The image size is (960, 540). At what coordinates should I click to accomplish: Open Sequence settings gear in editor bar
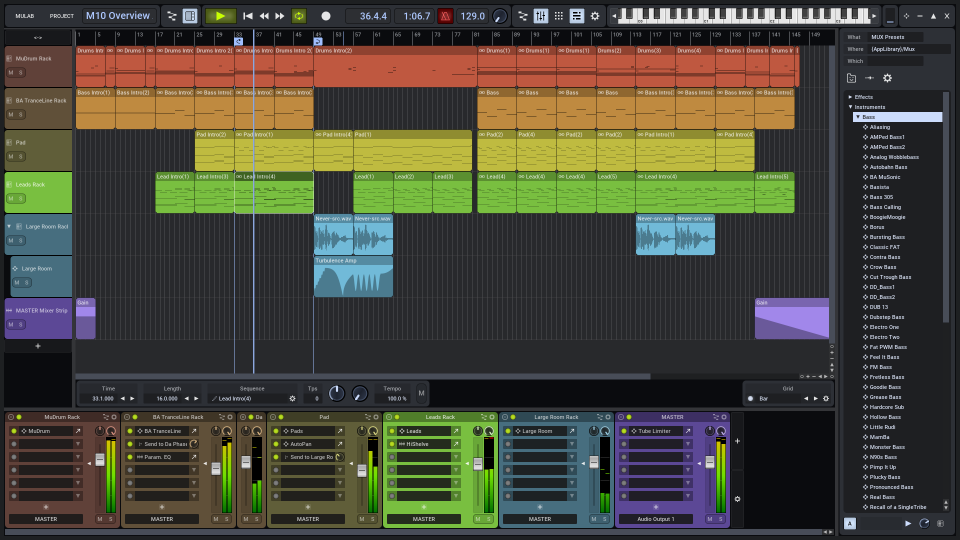[x=293, y=398]
